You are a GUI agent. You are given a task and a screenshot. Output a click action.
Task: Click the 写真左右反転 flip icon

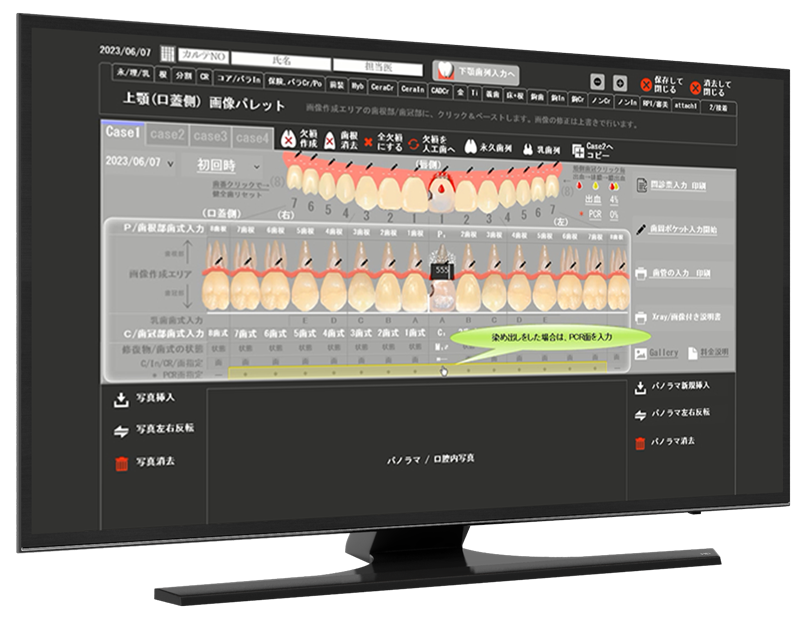click(122, 430)
